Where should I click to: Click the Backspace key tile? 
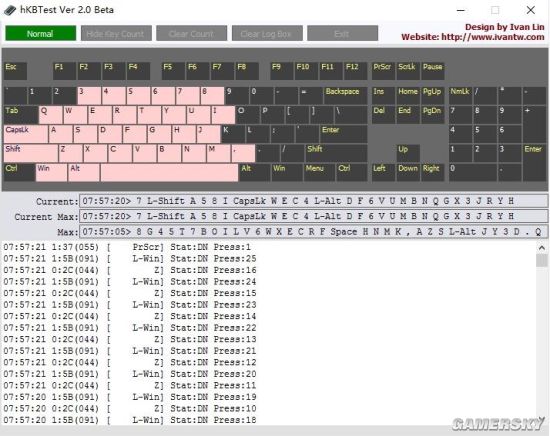(346, 96)
